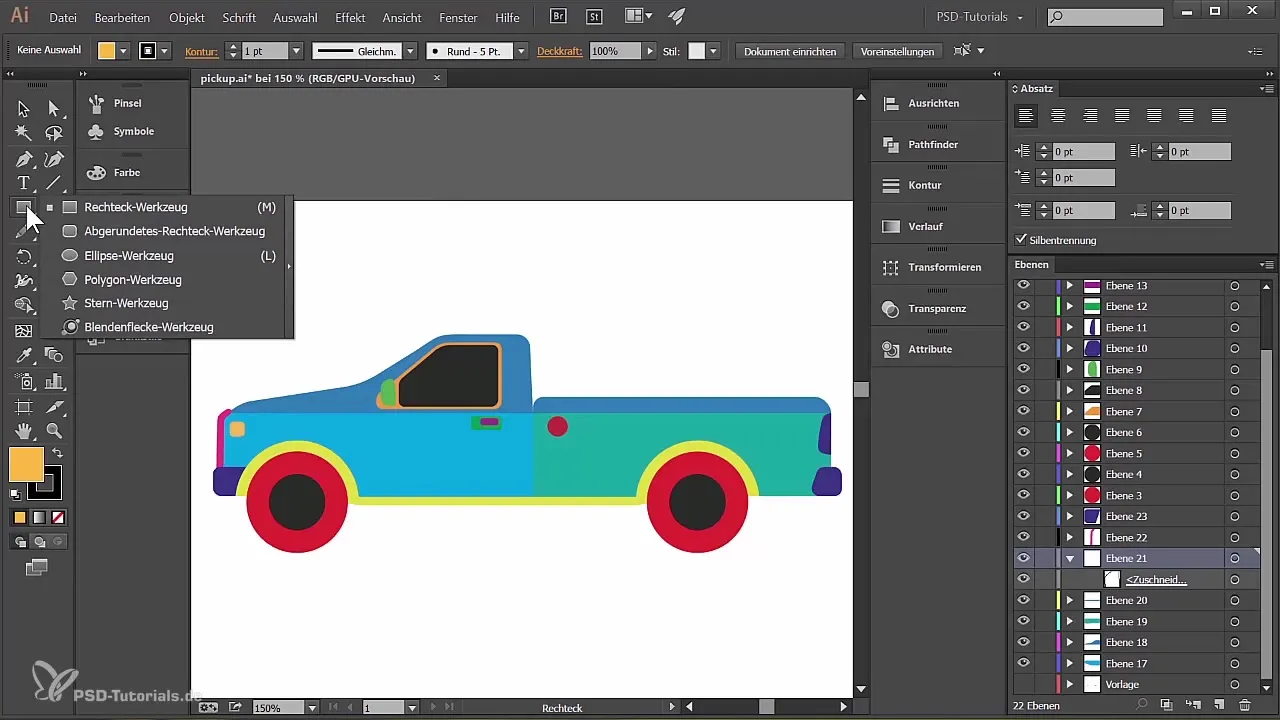Screen dimensions: 1280x720
Task: Select the Zoom tool
Action: [x=54, y=431]
